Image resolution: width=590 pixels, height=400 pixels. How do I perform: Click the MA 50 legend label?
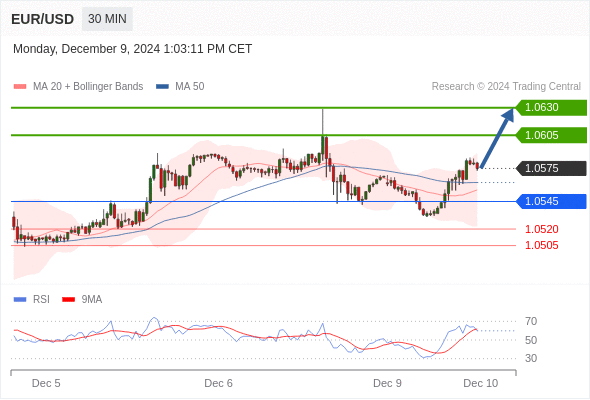tap(190, 87)
